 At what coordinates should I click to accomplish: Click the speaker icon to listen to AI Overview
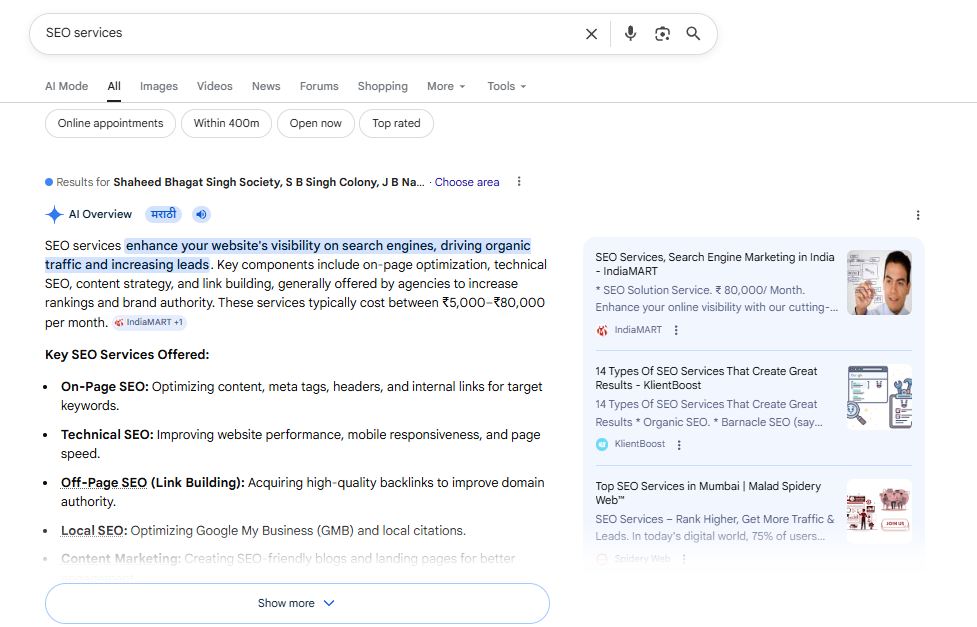[x=200, y=213]
